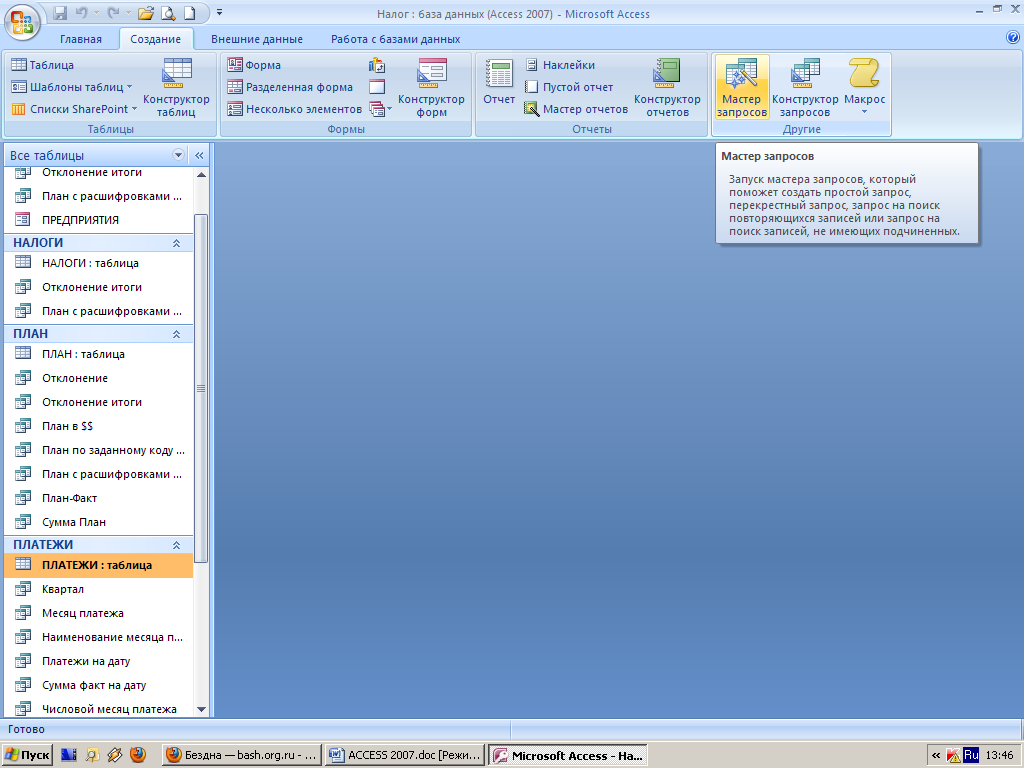The height and width of the screenshot is (768, 1024).
Task: Click the Help question mark icon
Action: click(x=1013, y=37)
